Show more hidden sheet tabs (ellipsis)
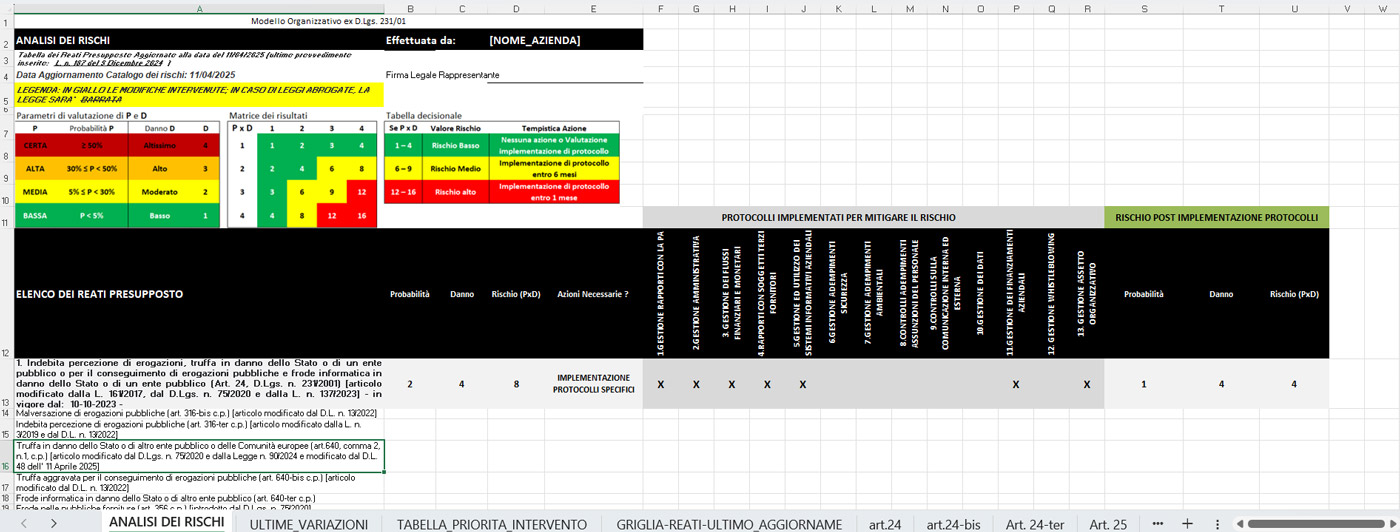This screenshot has width=1400, height=532. pyautogui.click(x=1158, y=523)
